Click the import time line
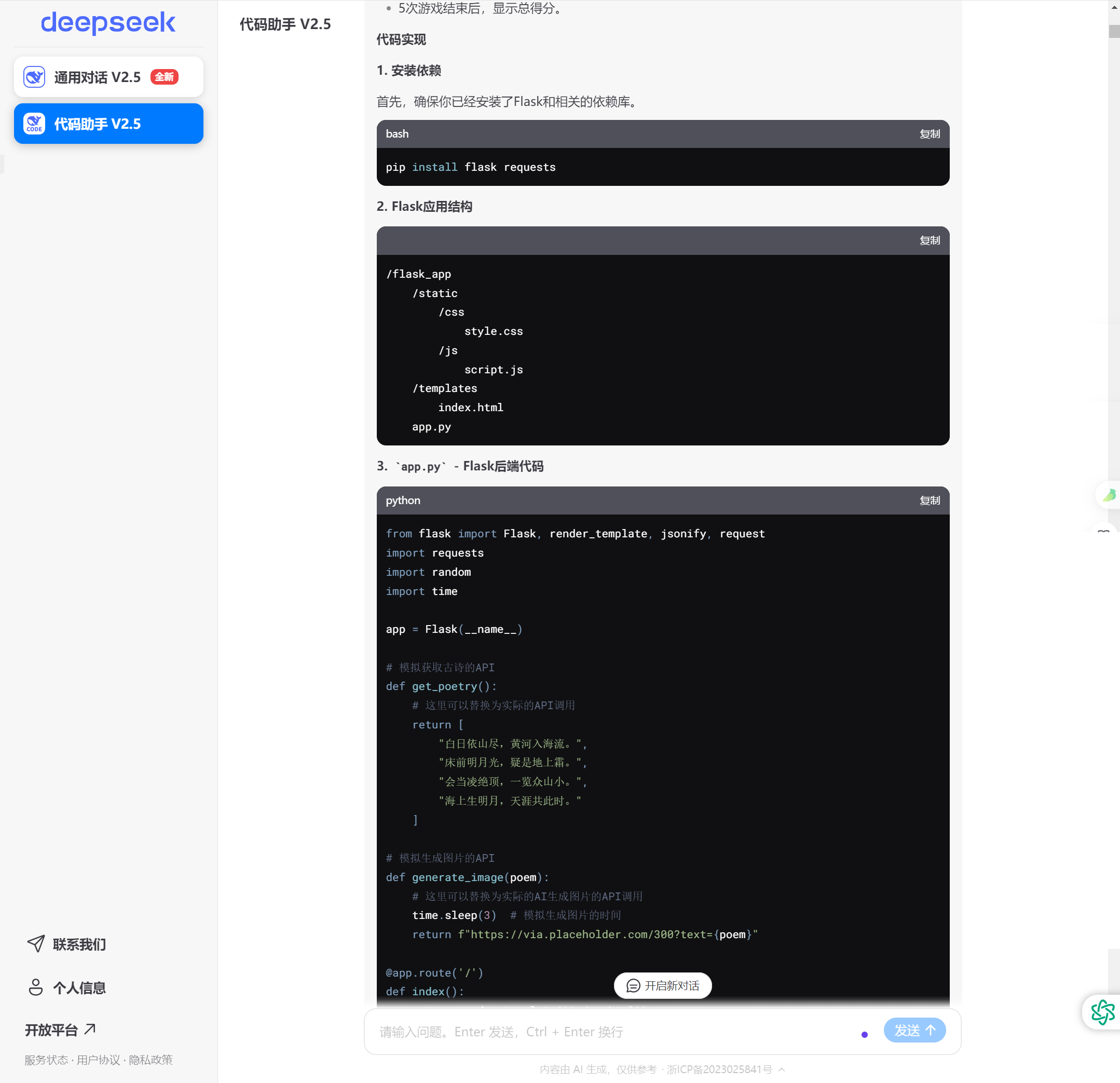The image size is (1120, 1083). [421, 591]
